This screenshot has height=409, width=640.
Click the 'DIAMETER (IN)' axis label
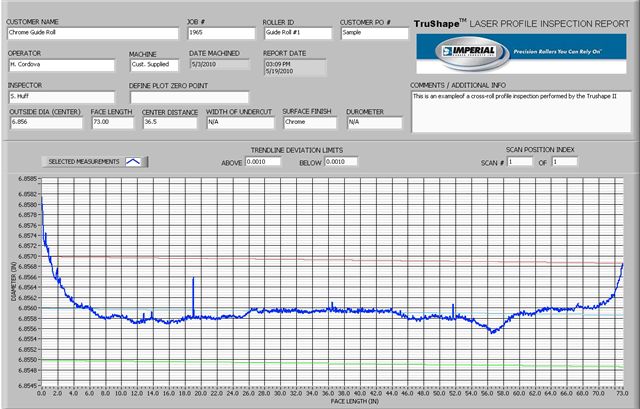pyautogui.click(x=14, y=282)
